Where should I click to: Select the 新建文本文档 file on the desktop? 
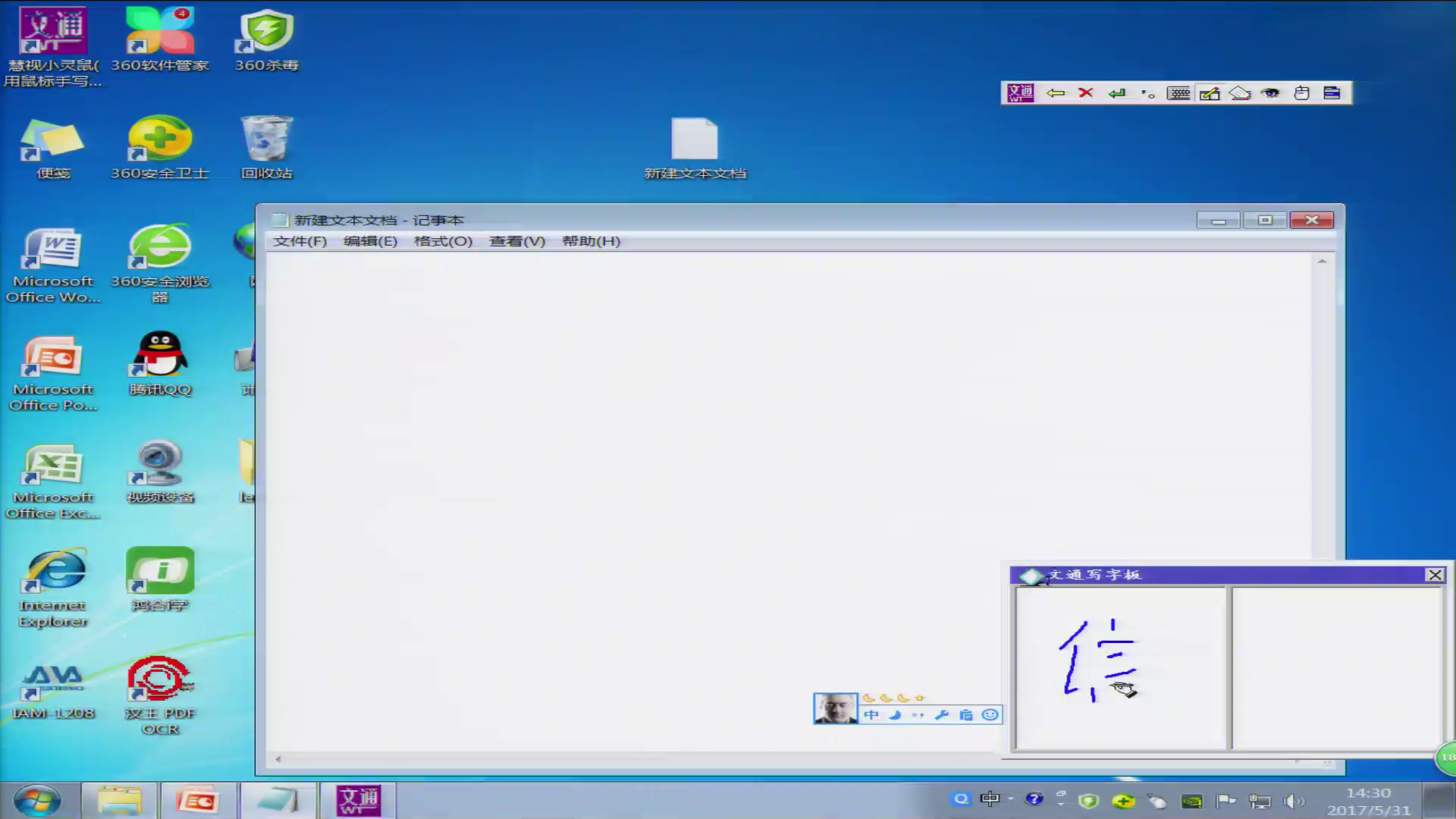(695, 149)
